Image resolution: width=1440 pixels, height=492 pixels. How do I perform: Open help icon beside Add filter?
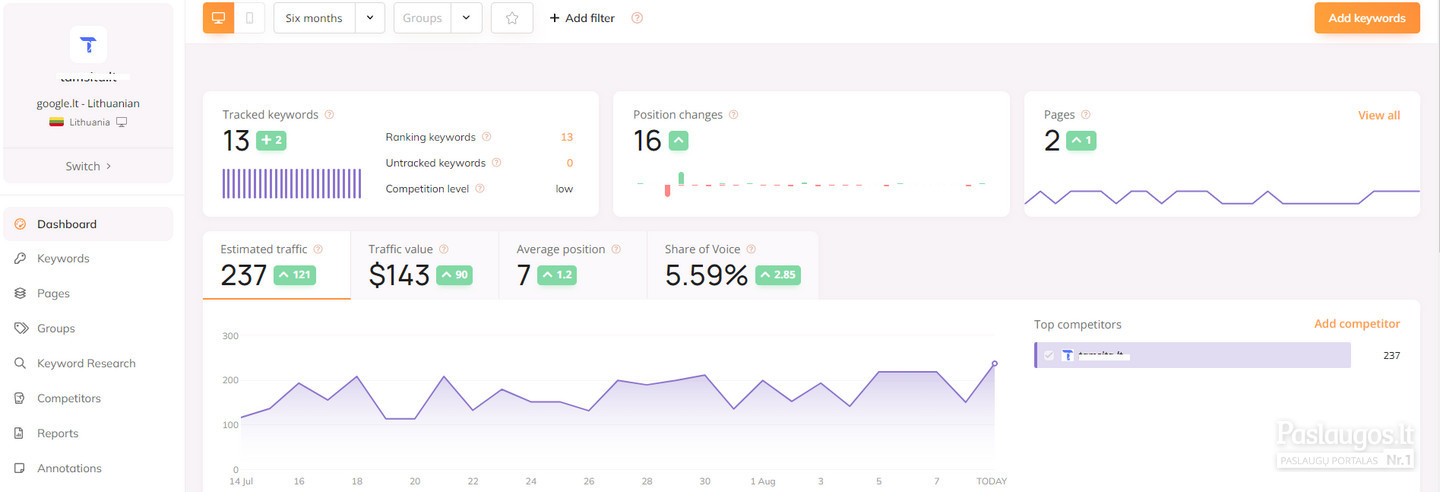637,18
